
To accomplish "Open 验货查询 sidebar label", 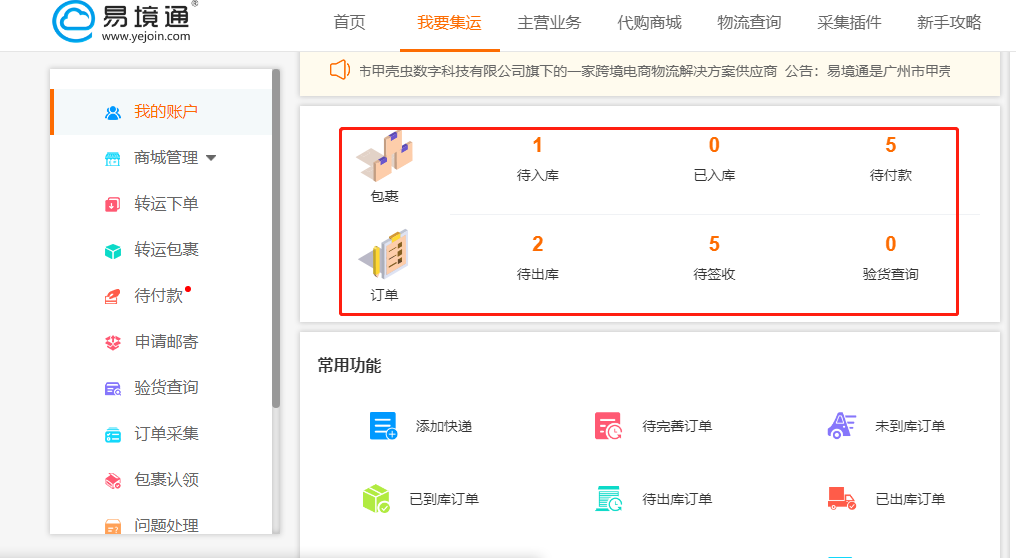I will pyautogui.click(x=166, y=388).
